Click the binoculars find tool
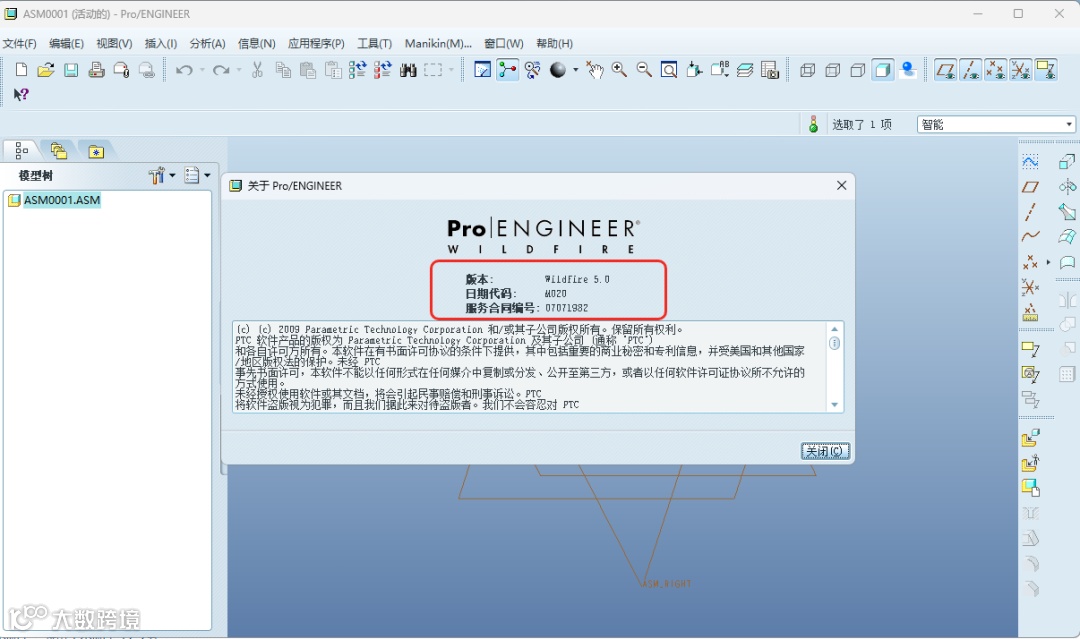The image size is (1080, 639). click(408, 70)
